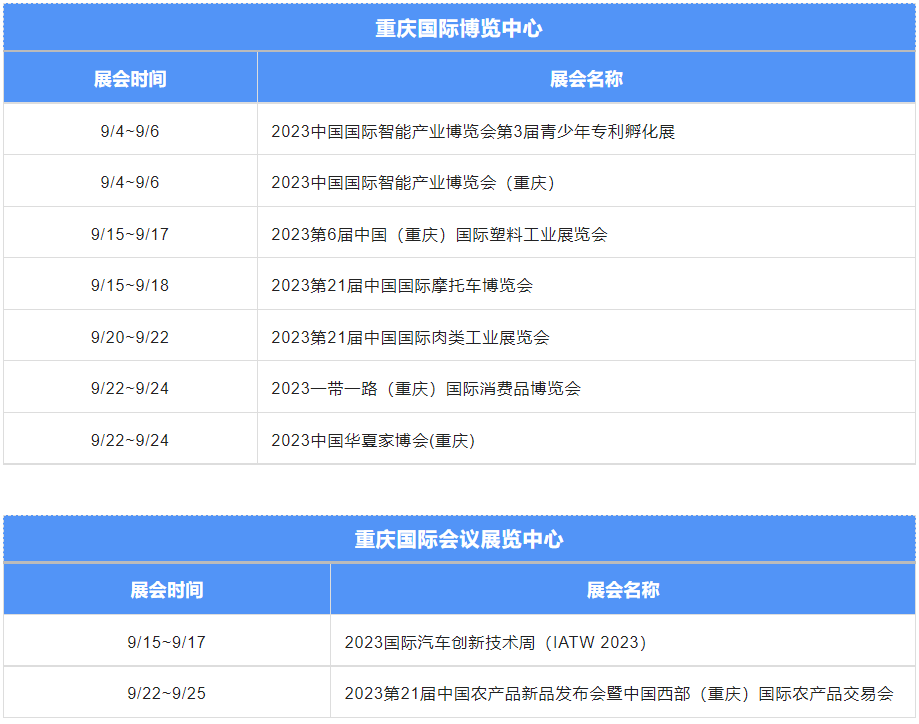
Task: Click date 9/22~9/24 beside 华夏家博会
Action: click(x=130, y=440)
